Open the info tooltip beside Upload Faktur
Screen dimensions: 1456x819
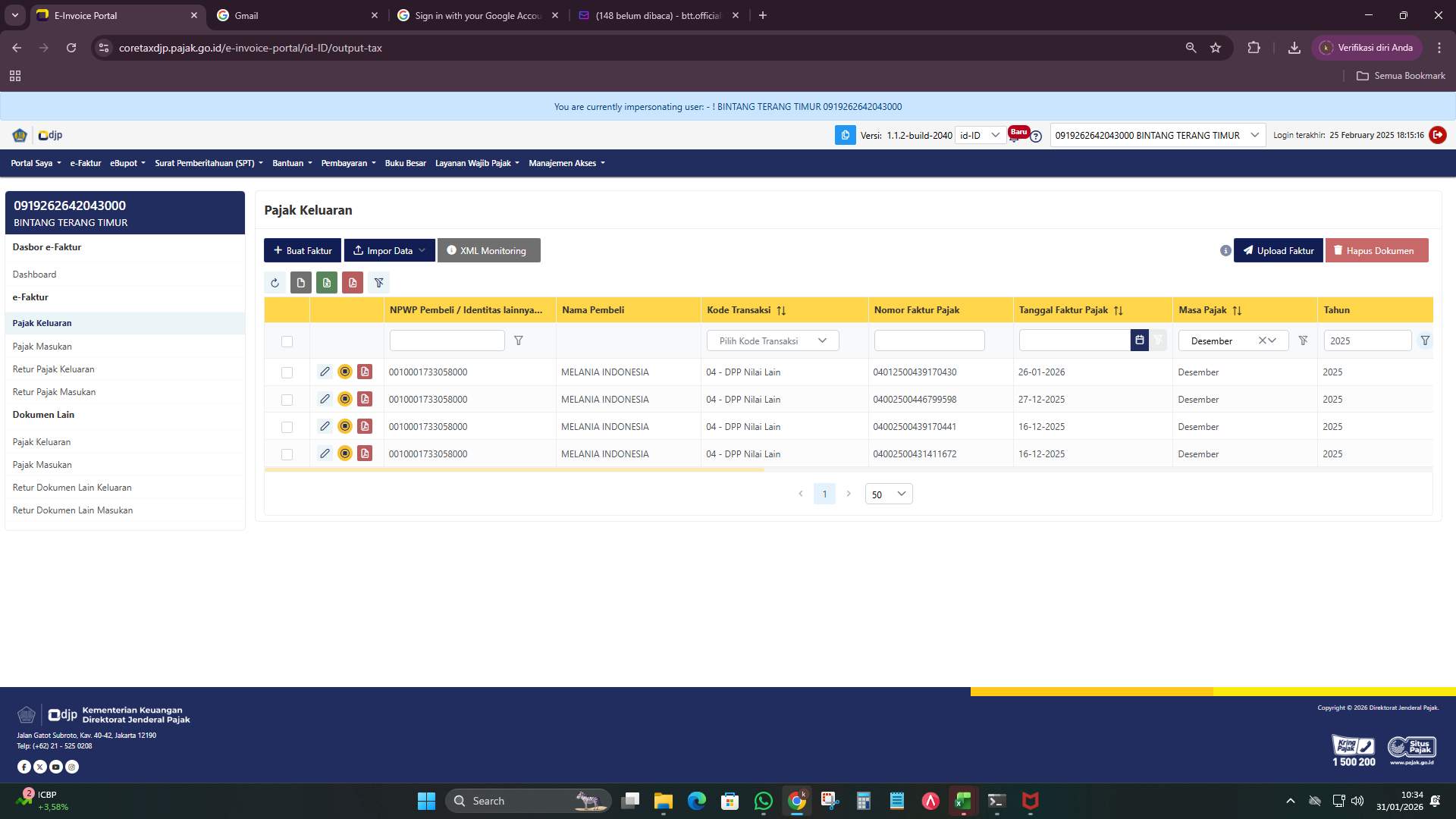(1225, 250)
